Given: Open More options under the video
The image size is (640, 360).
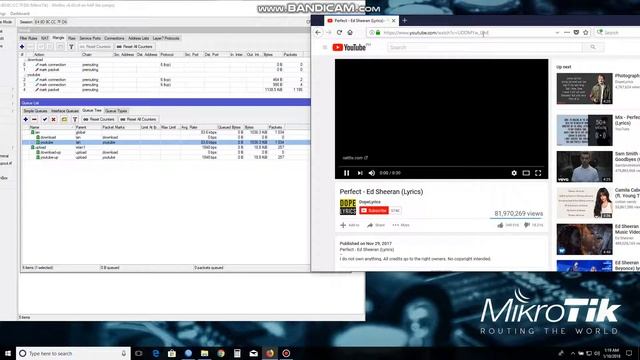Looking at the screenshot, I should tap(401, 225).
